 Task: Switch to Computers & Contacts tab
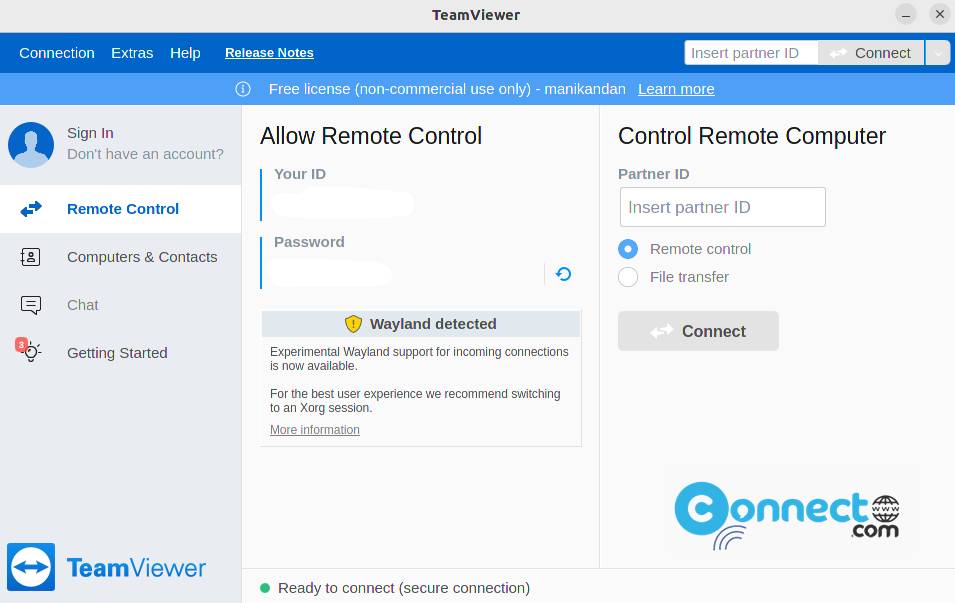(121, 257)
